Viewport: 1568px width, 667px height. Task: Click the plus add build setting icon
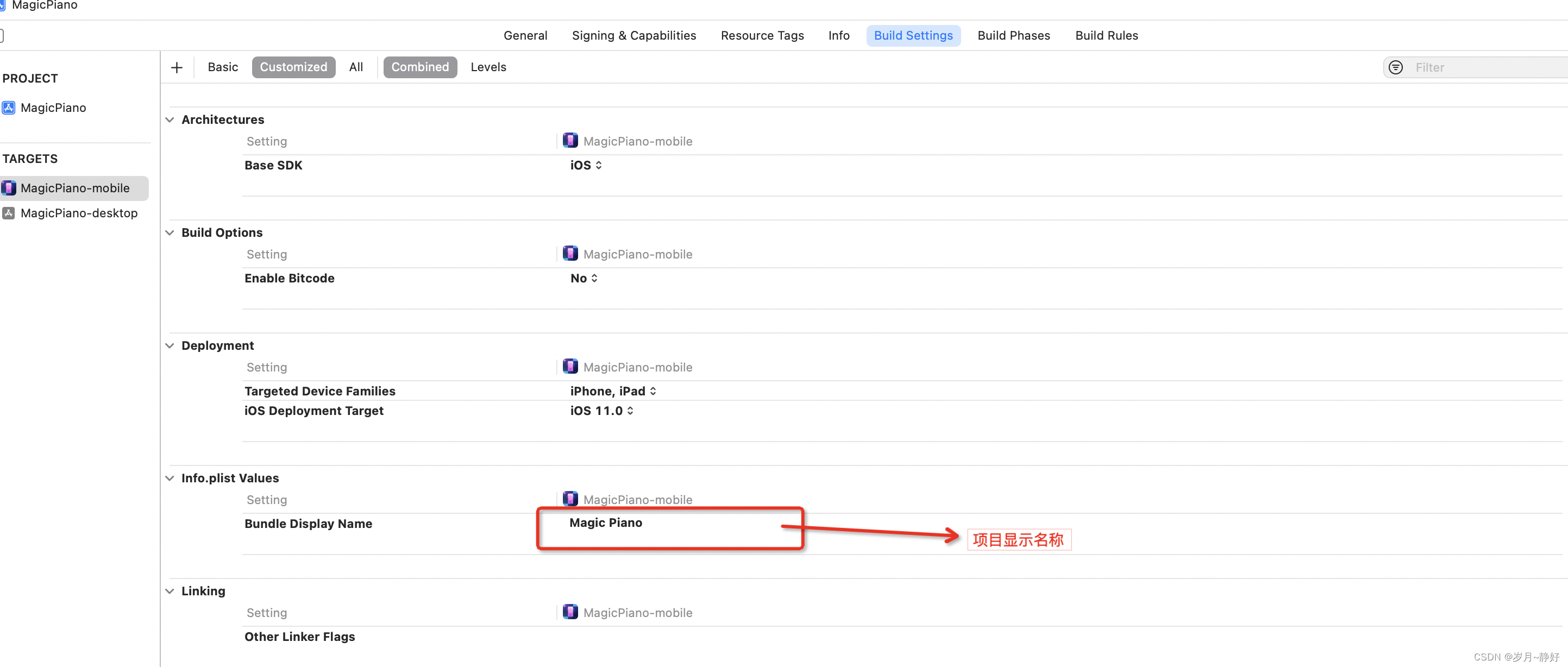[x=177, y=67]
